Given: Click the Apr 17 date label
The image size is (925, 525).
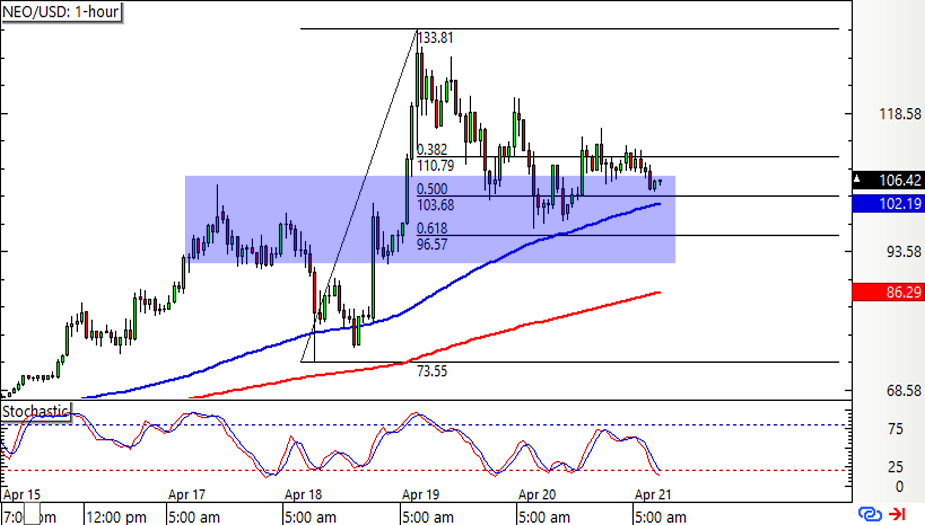Looking at the screenshot, I should [187, 494].
